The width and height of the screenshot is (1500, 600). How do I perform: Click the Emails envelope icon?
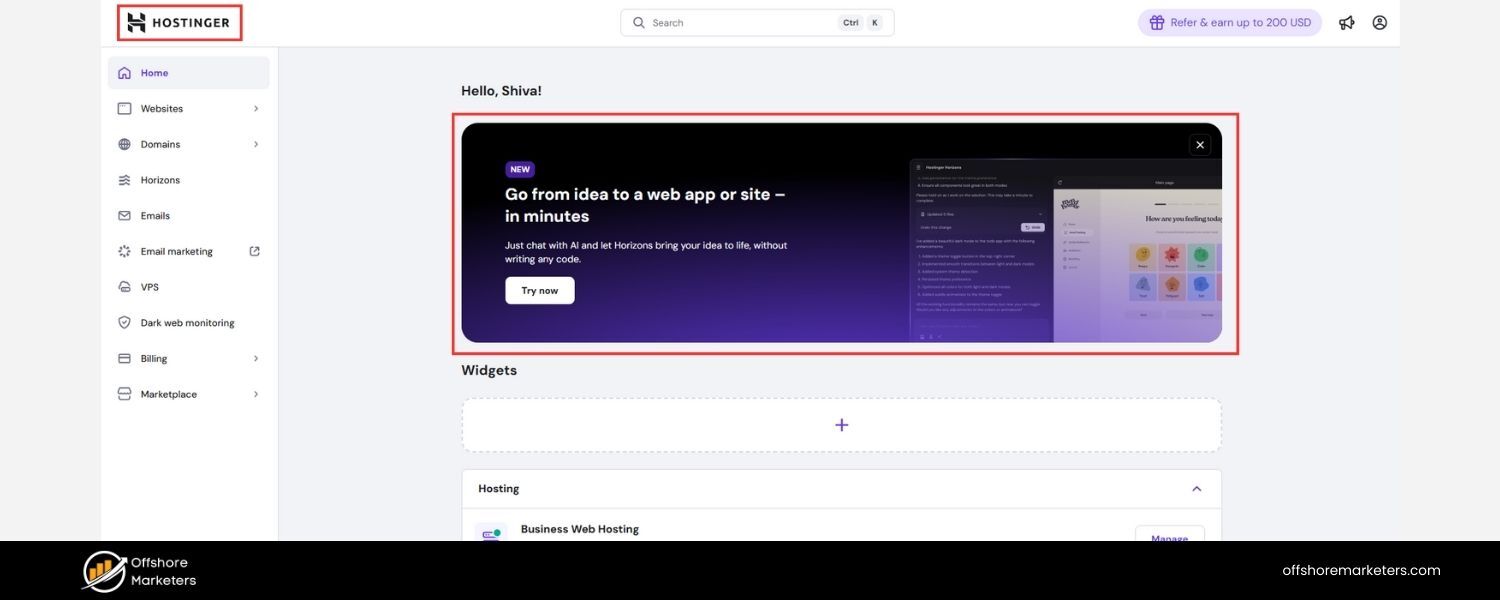point(125,216)
